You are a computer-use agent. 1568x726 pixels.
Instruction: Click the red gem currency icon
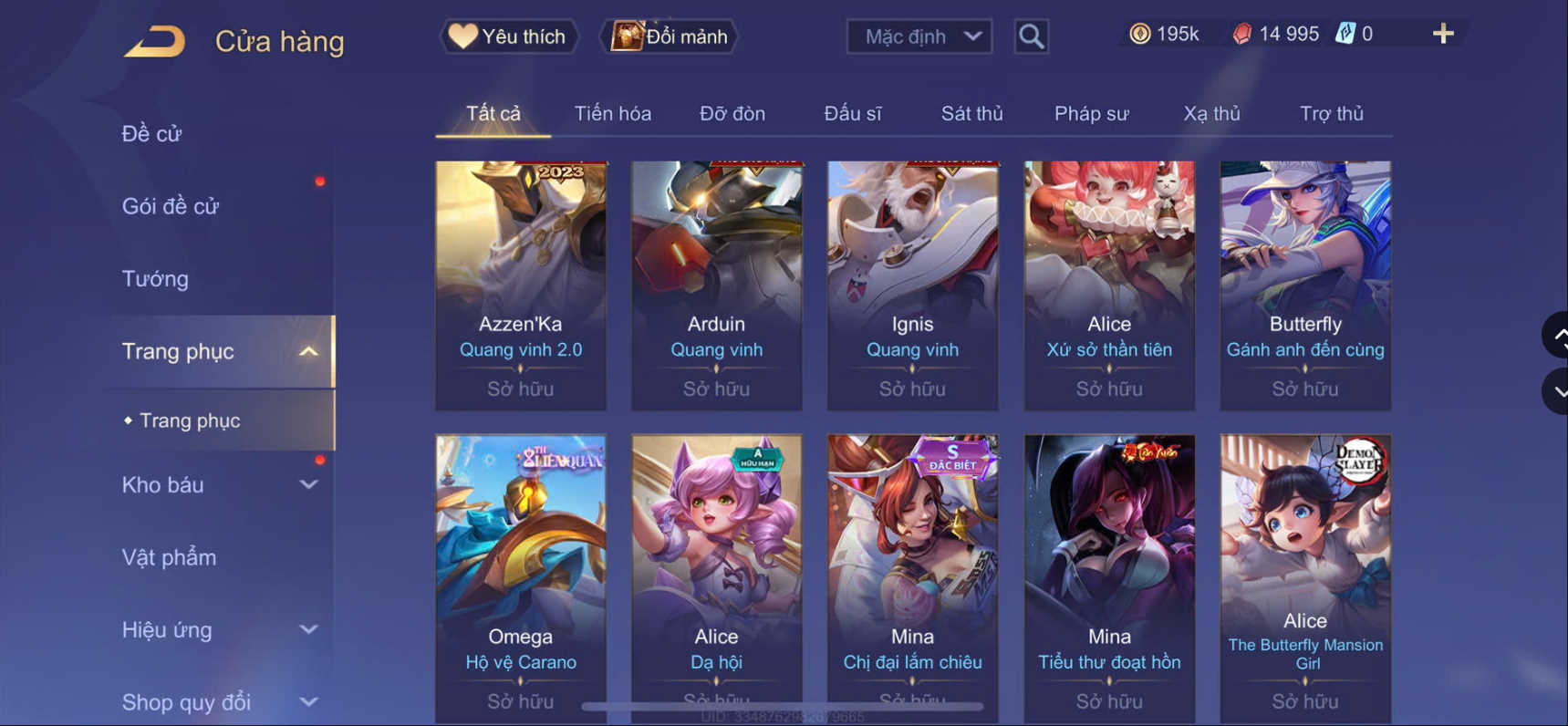1241,34
